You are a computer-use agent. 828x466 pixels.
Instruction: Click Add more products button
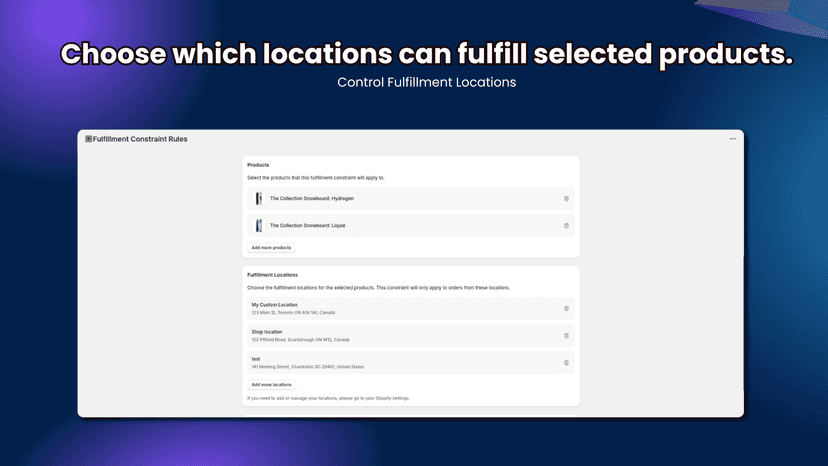271,248
